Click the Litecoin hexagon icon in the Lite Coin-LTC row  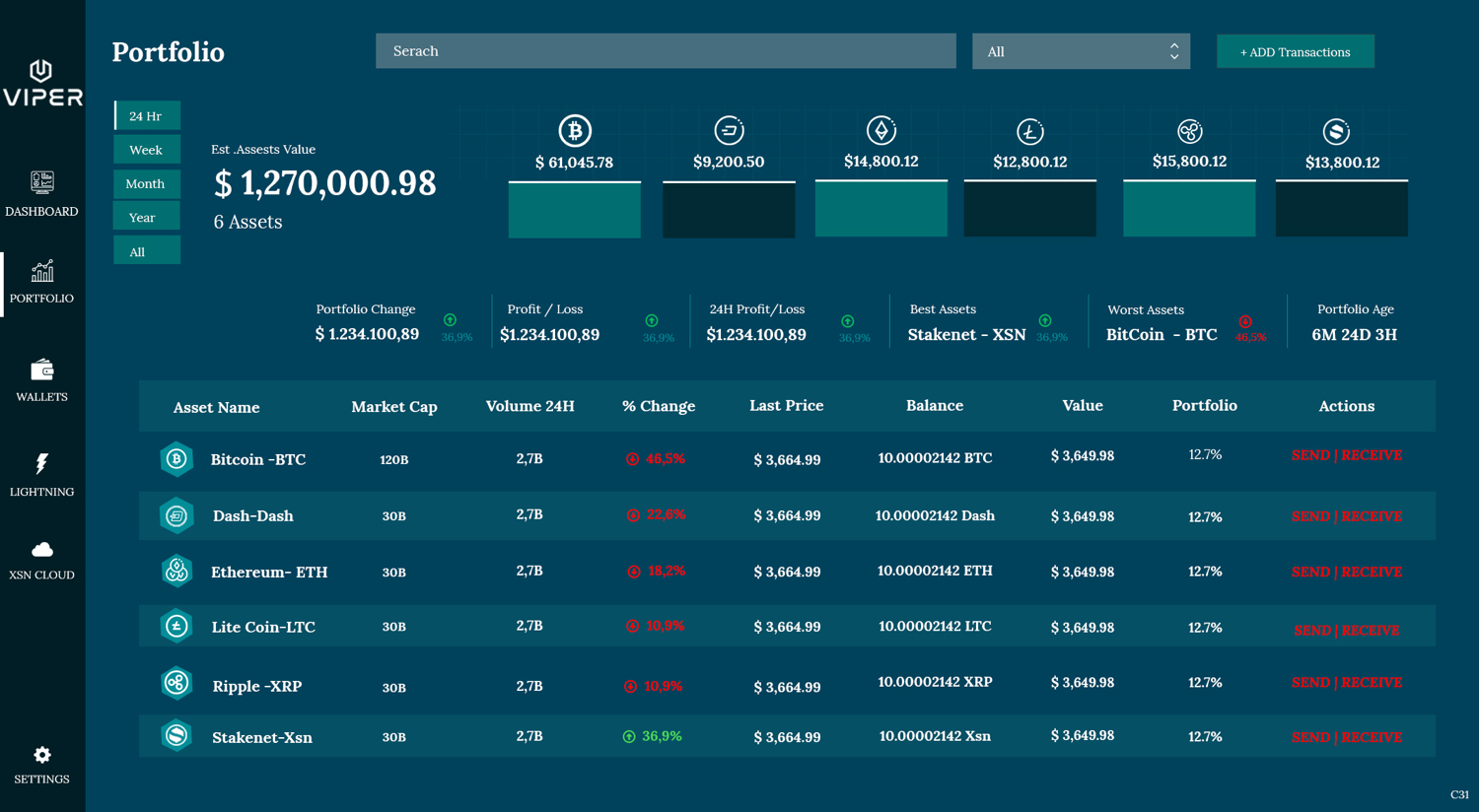(x=176, y=626)
